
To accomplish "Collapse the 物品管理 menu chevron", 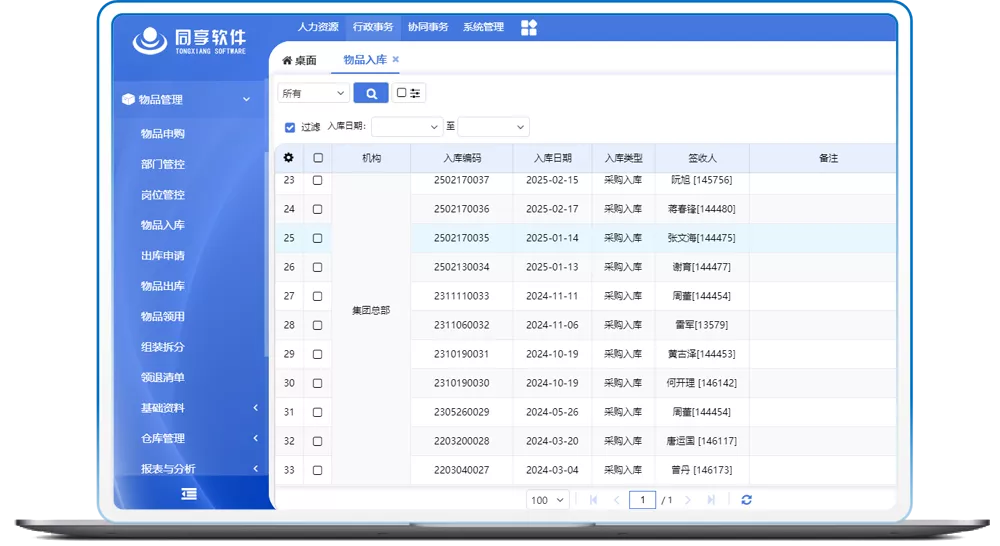I will pyautogui.click(x=246, y=100).
